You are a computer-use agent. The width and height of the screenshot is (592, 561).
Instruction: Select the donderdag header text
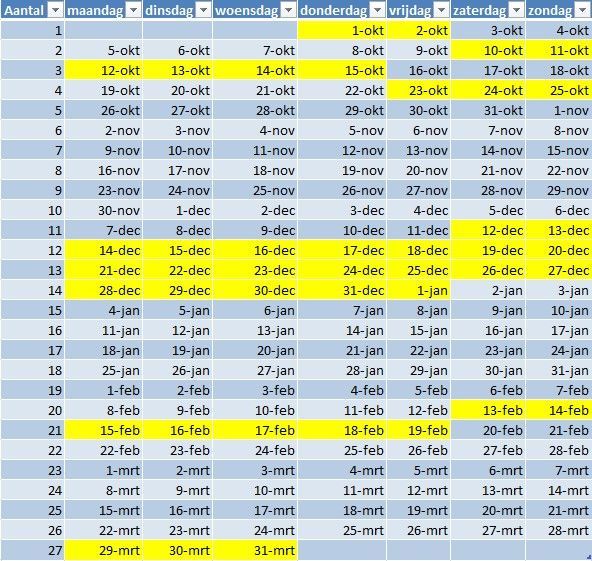[333, 11]
